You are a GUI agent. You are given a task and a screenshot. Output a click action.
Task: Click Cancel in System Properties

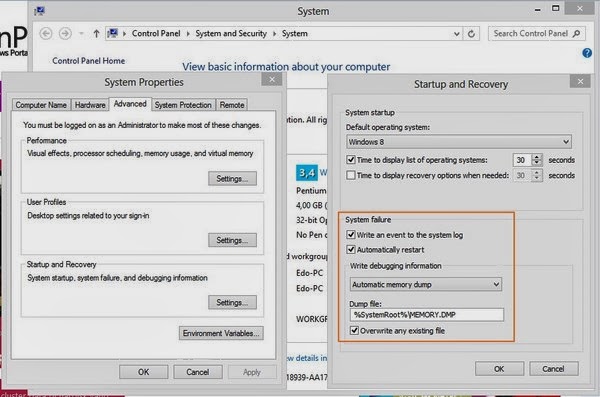pyautogui.click(x=198, y=372)
